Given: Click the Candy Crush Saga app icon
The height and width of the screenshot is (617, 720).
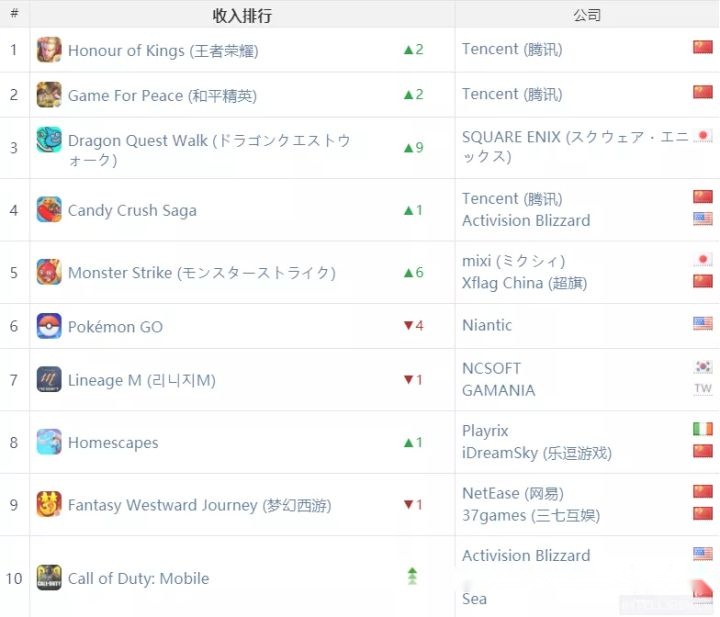Looking at the screenshot, I should pyautogui.click(x=49, y=209).
